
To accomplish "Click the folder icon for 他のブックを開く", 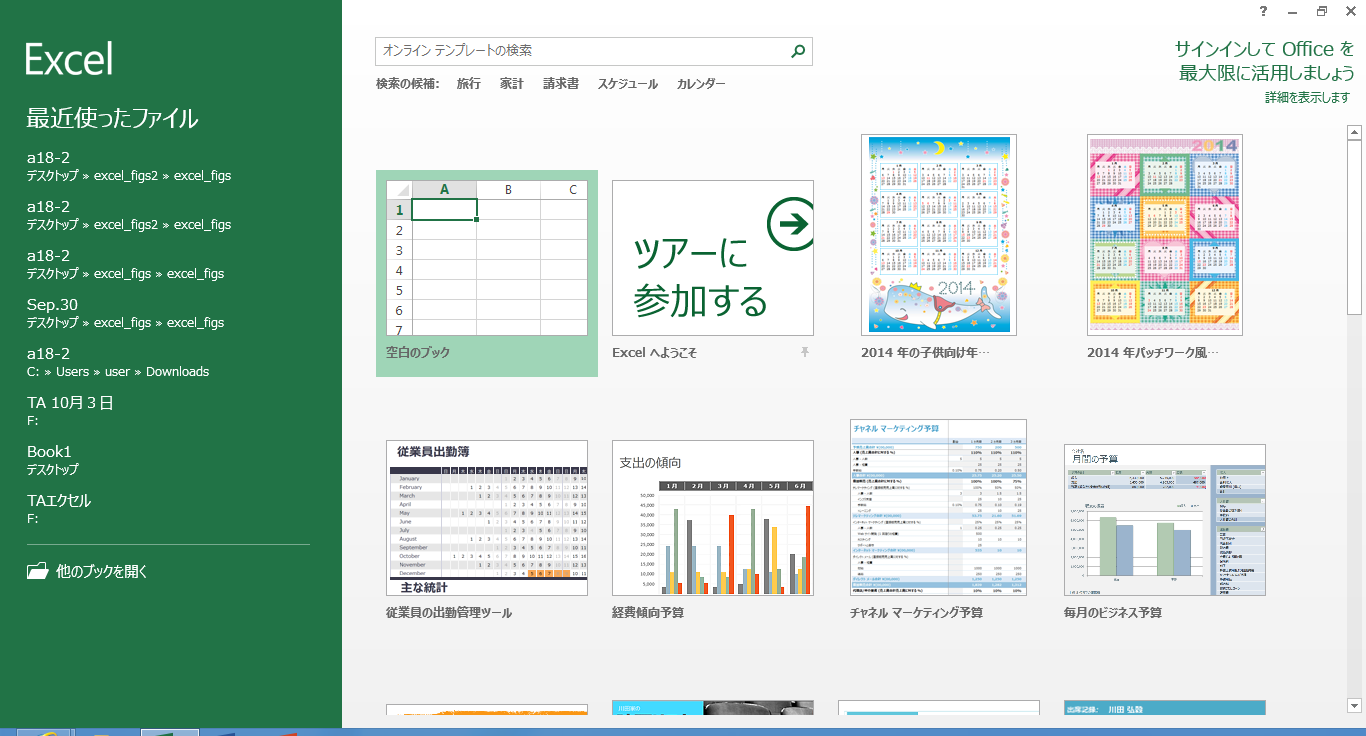I will [x=37, y=572].
